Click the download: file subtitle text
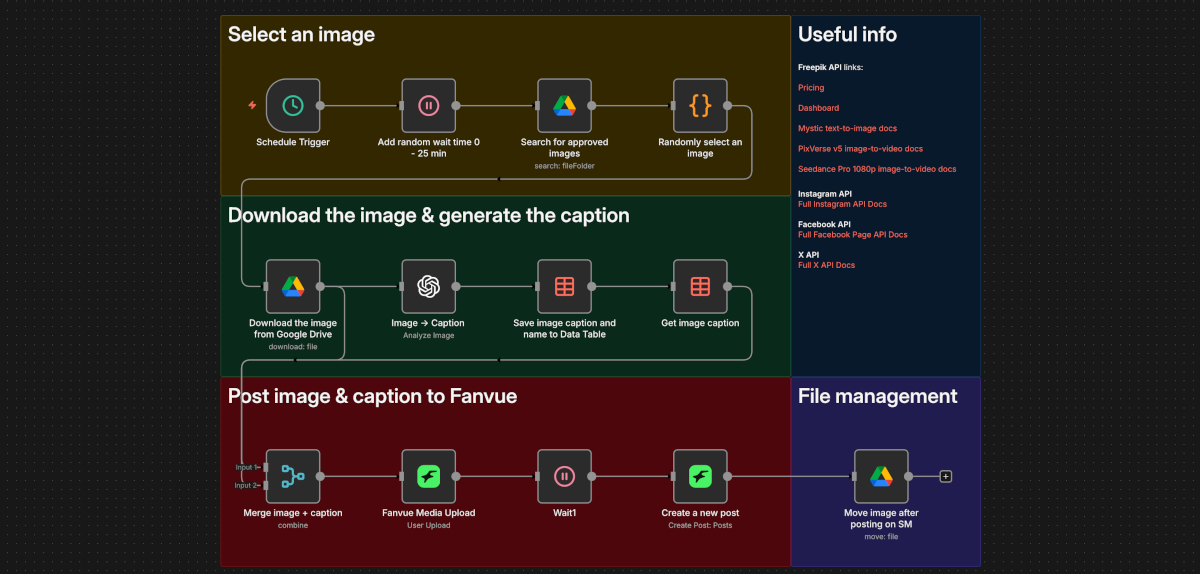Image resolution: width=1200 pixels, height=574 pixels. click(x=293, y=347)
